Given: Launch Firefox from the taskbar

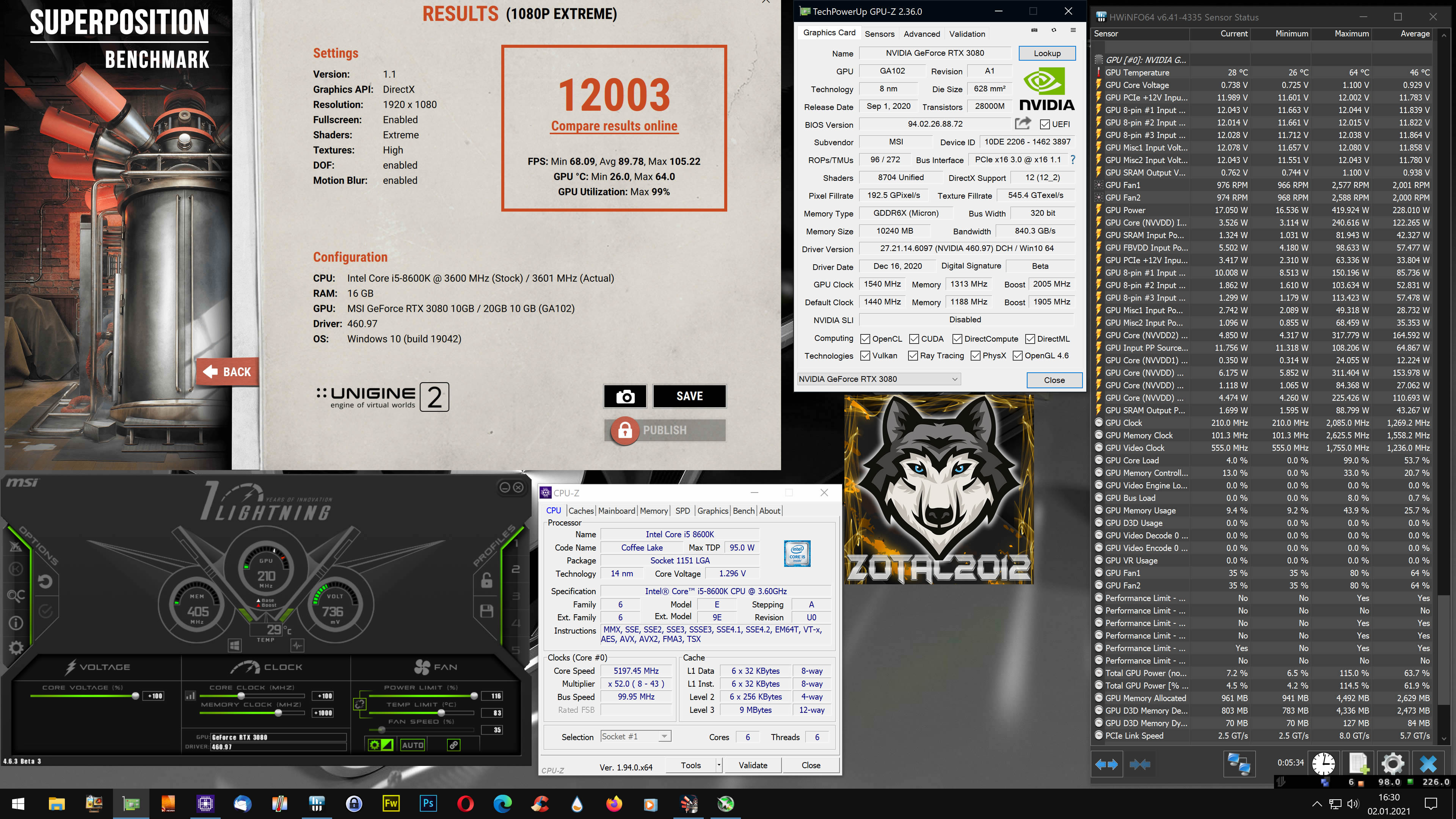Looking at the screenshot, I should click(x=613, y=803).
